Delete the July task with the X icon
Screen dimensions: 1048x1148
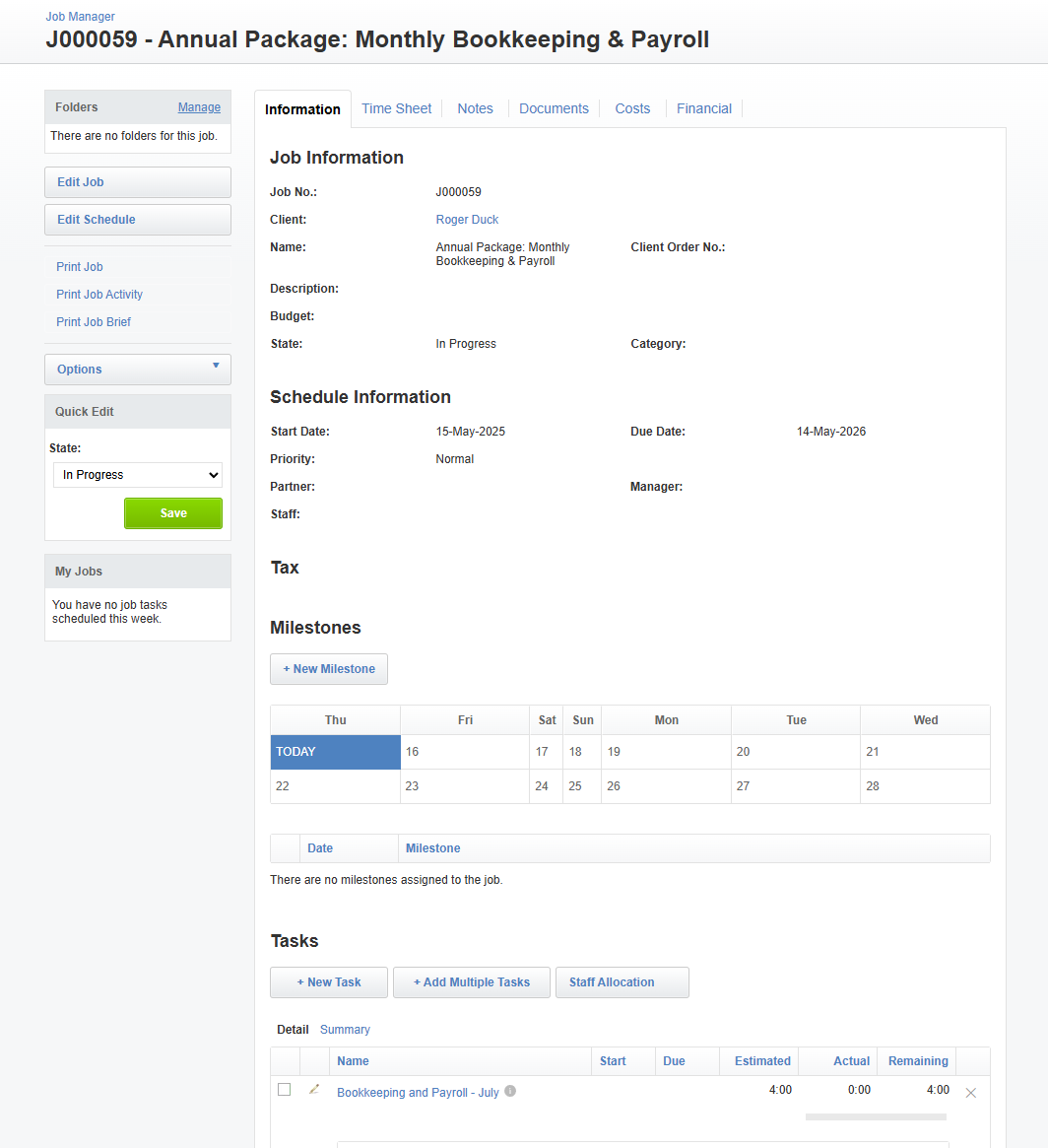(x=970, y=1093)
